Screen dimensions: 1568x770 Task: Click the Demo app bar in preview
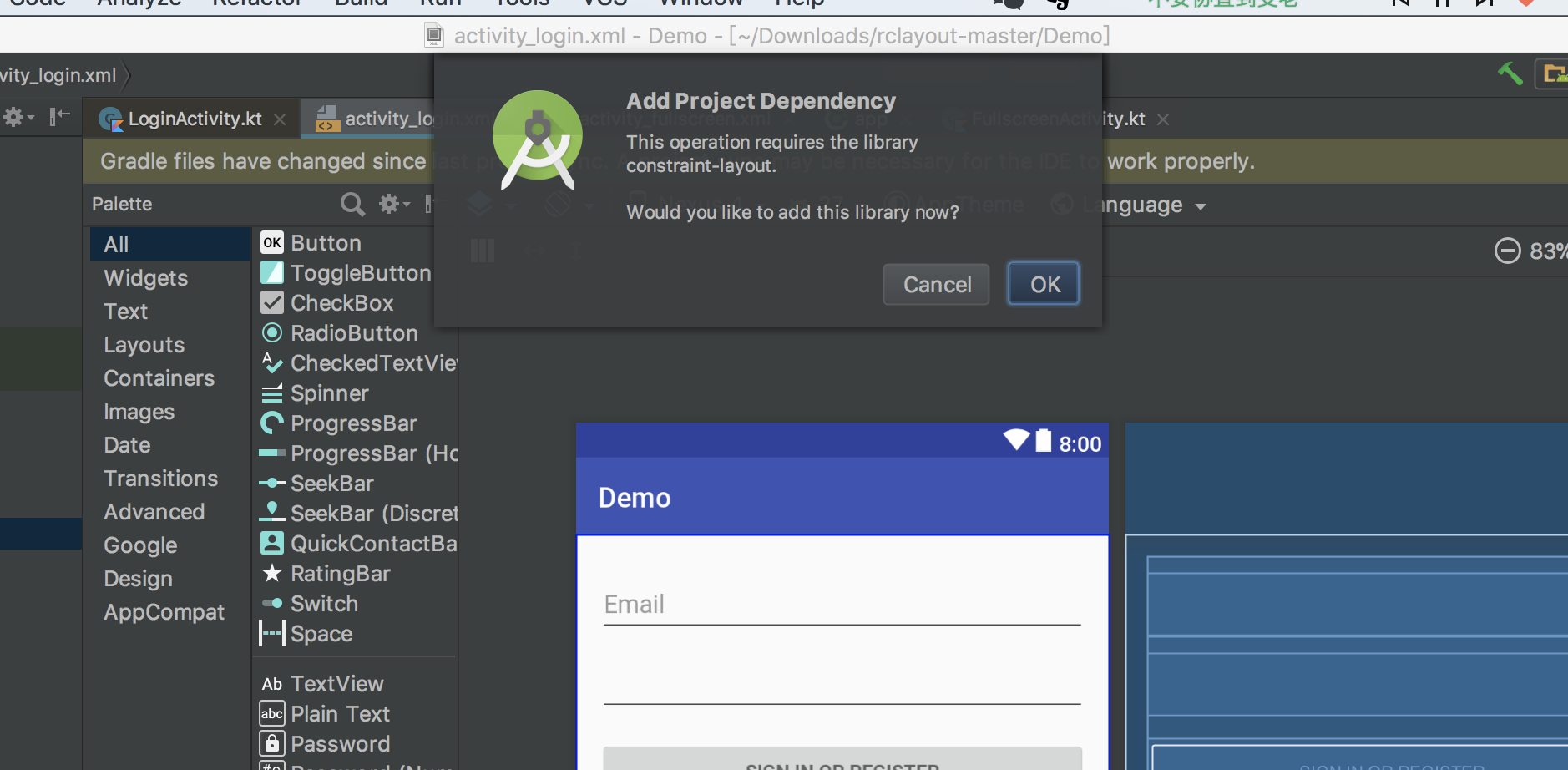(842, 497)
